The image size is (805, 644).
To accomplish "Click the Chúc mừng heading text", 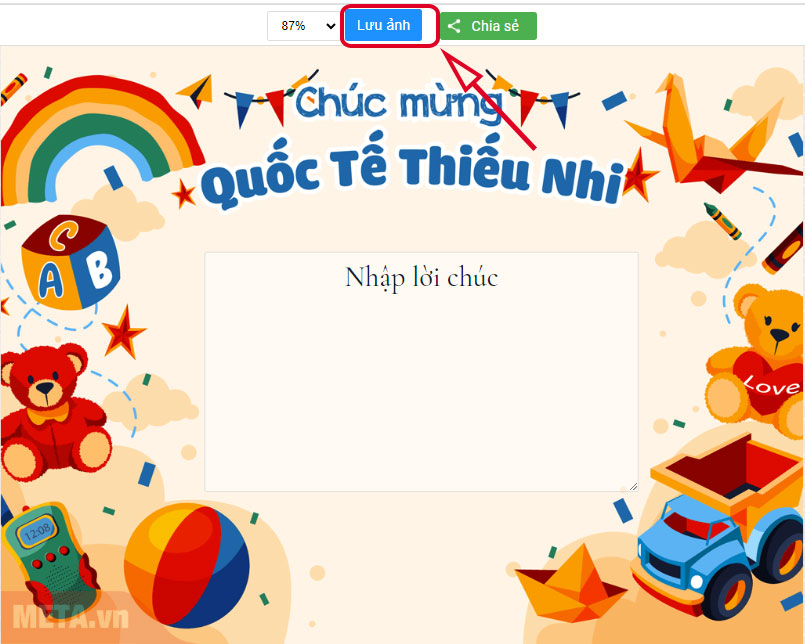I will (x=399, y=104).
